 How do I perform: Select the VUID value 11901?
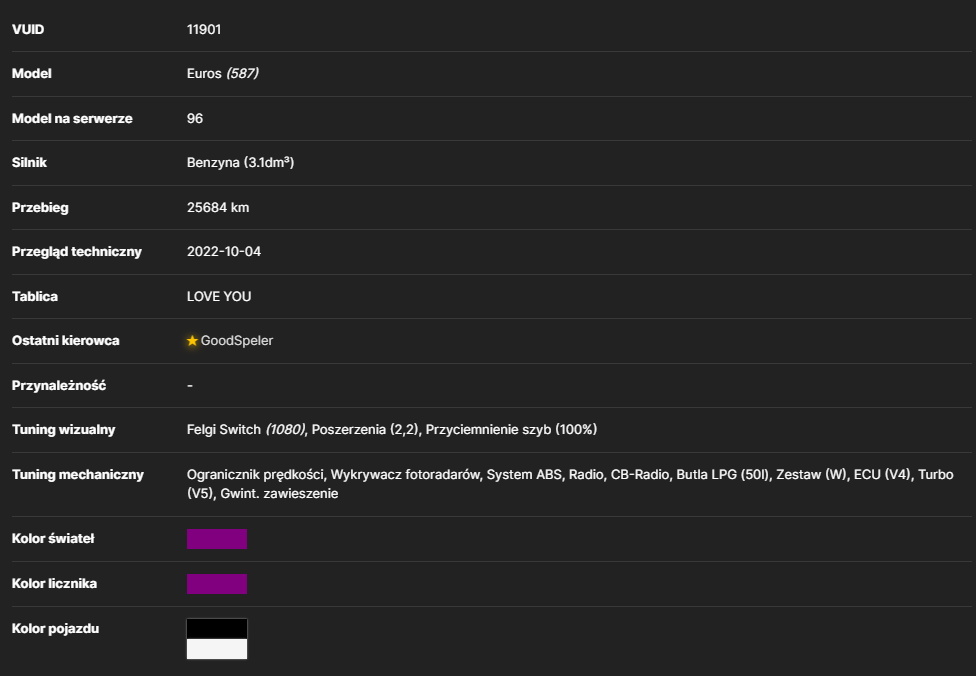[204, 29]
